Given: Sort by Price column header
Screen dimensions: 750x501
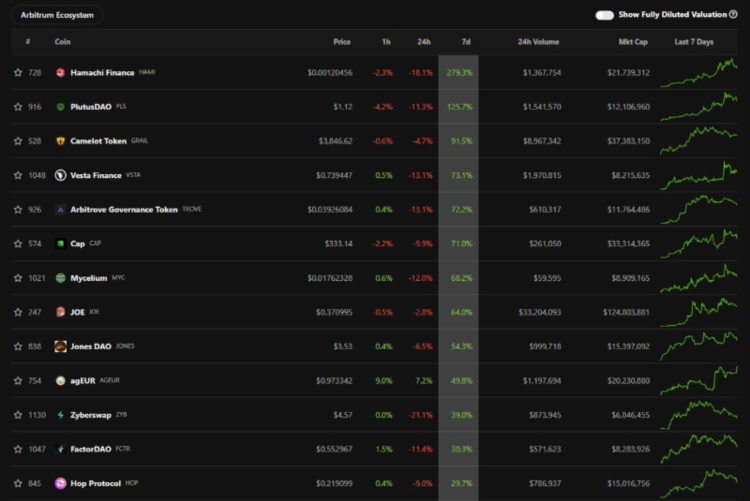Looking at the screenshot, I should point(342,42).
